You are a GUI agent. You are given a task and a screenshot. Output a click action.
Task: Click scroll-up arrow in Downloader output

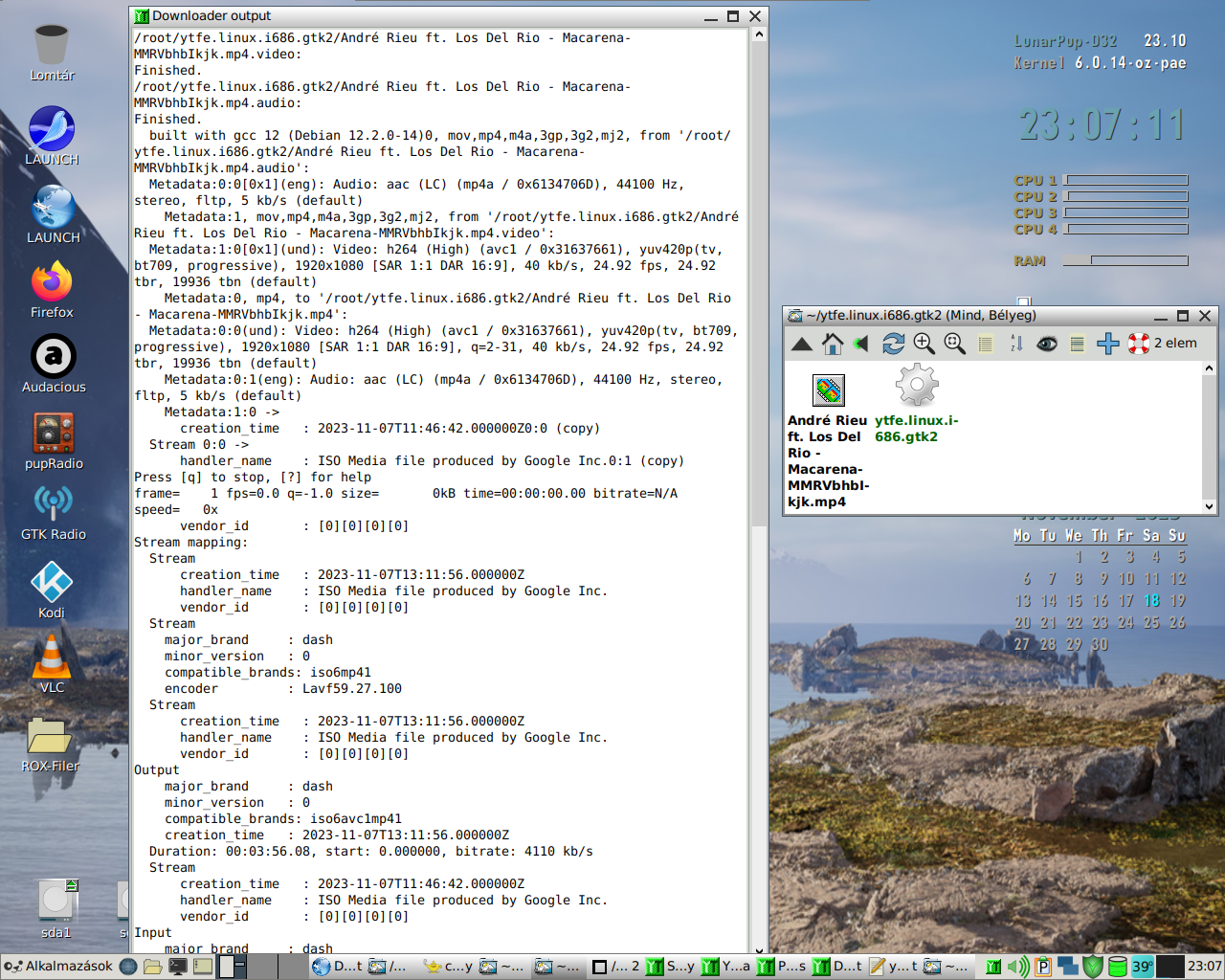(x=759, y=34)
